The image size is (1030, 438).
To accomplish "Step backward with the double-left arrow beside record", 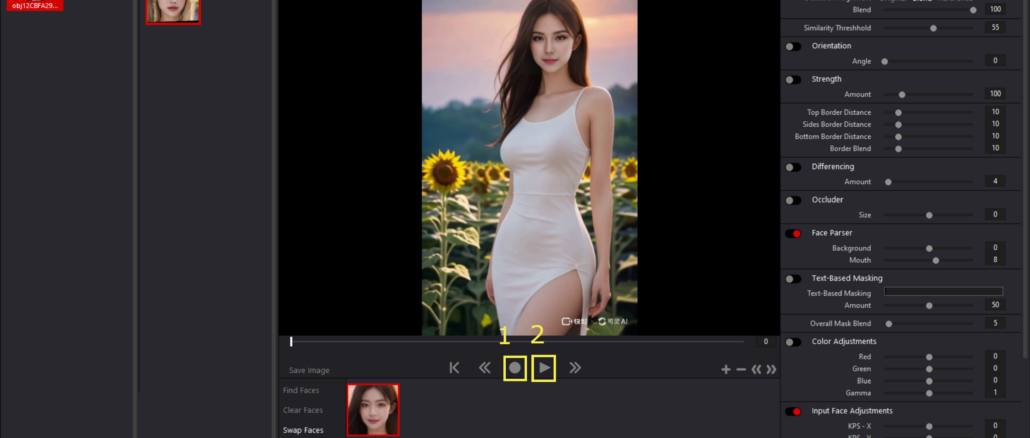I will [x=485, y=368].
